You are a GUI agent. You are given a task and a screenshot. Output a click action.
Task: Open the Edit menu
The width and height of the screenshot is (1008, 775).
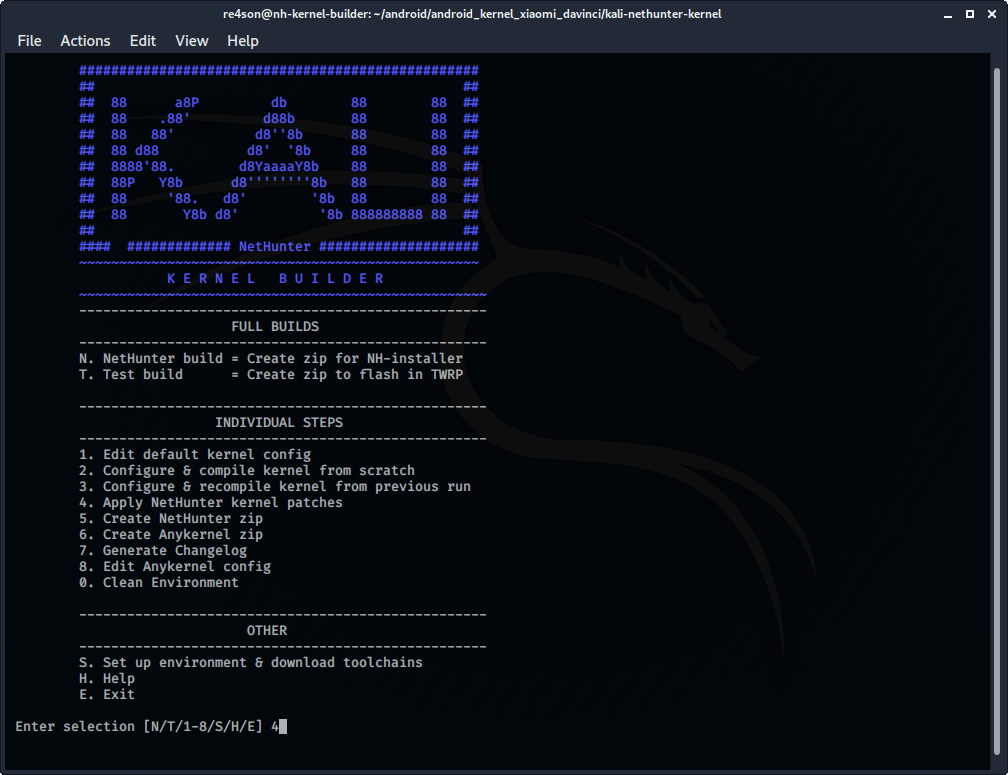[x=143, y=41]
